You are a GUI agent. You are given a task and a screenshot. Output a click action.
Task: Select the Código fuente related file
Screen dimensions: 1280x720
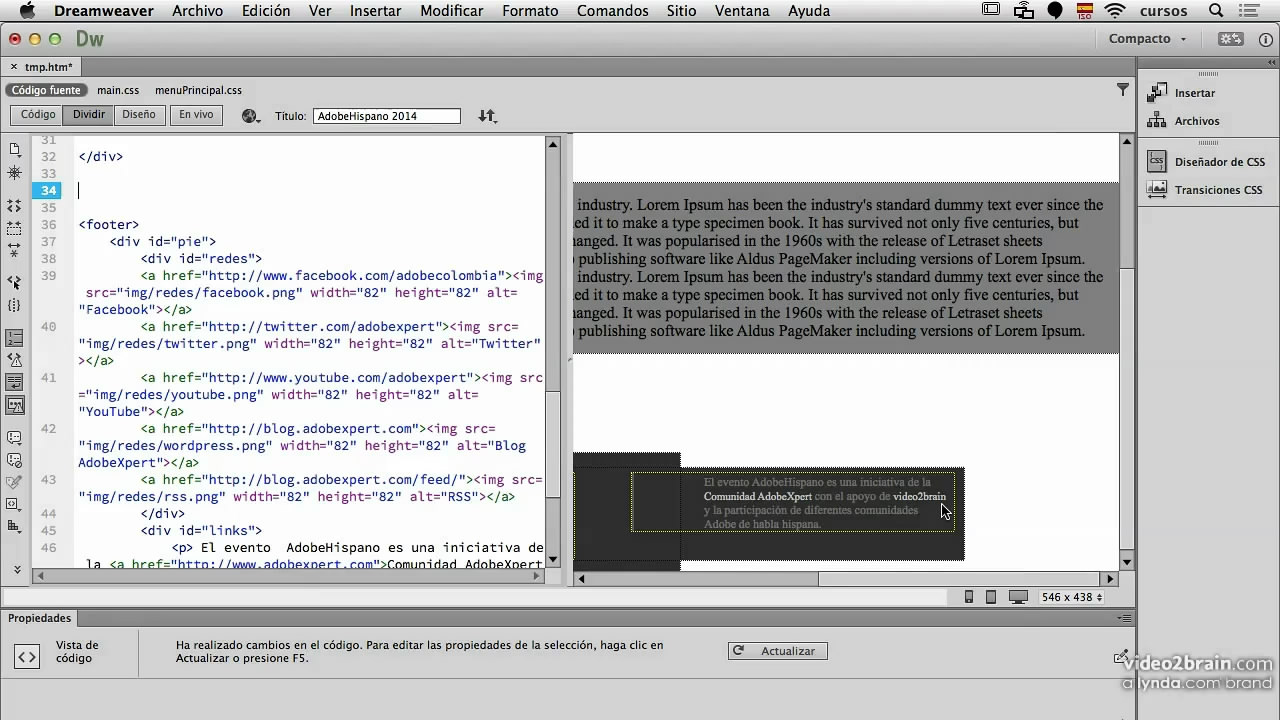(46, 90)
